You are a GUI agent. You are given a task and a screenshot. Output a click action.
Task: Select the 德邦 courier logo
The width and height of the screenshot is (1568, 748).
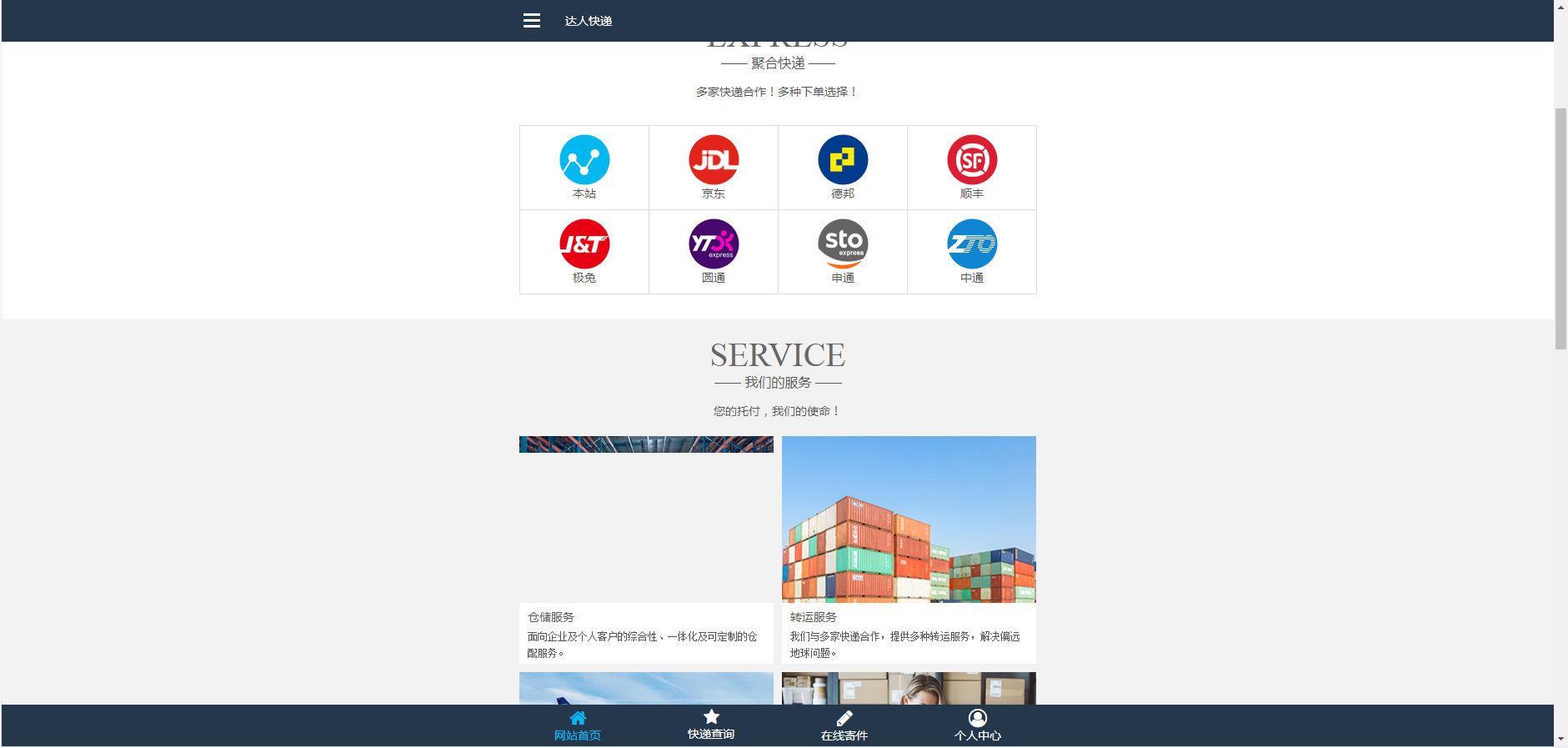(843, 160)
